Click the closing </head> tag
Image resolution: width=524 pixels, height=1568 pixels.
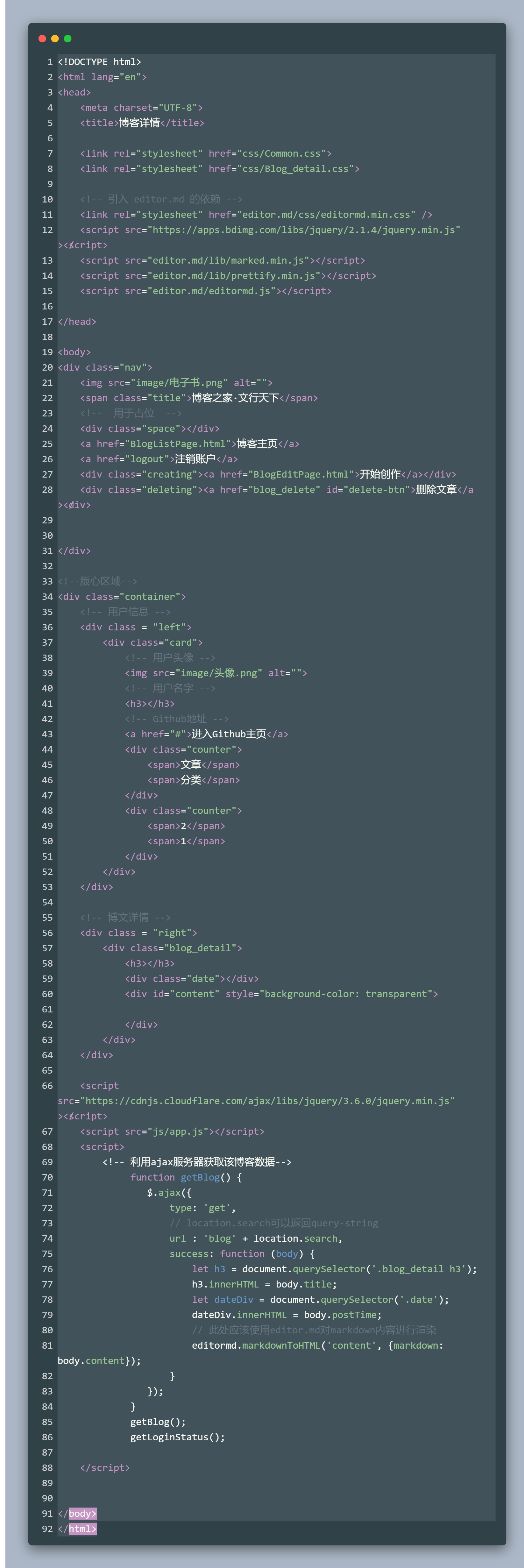pyautogui.click(x=77, y=321)
